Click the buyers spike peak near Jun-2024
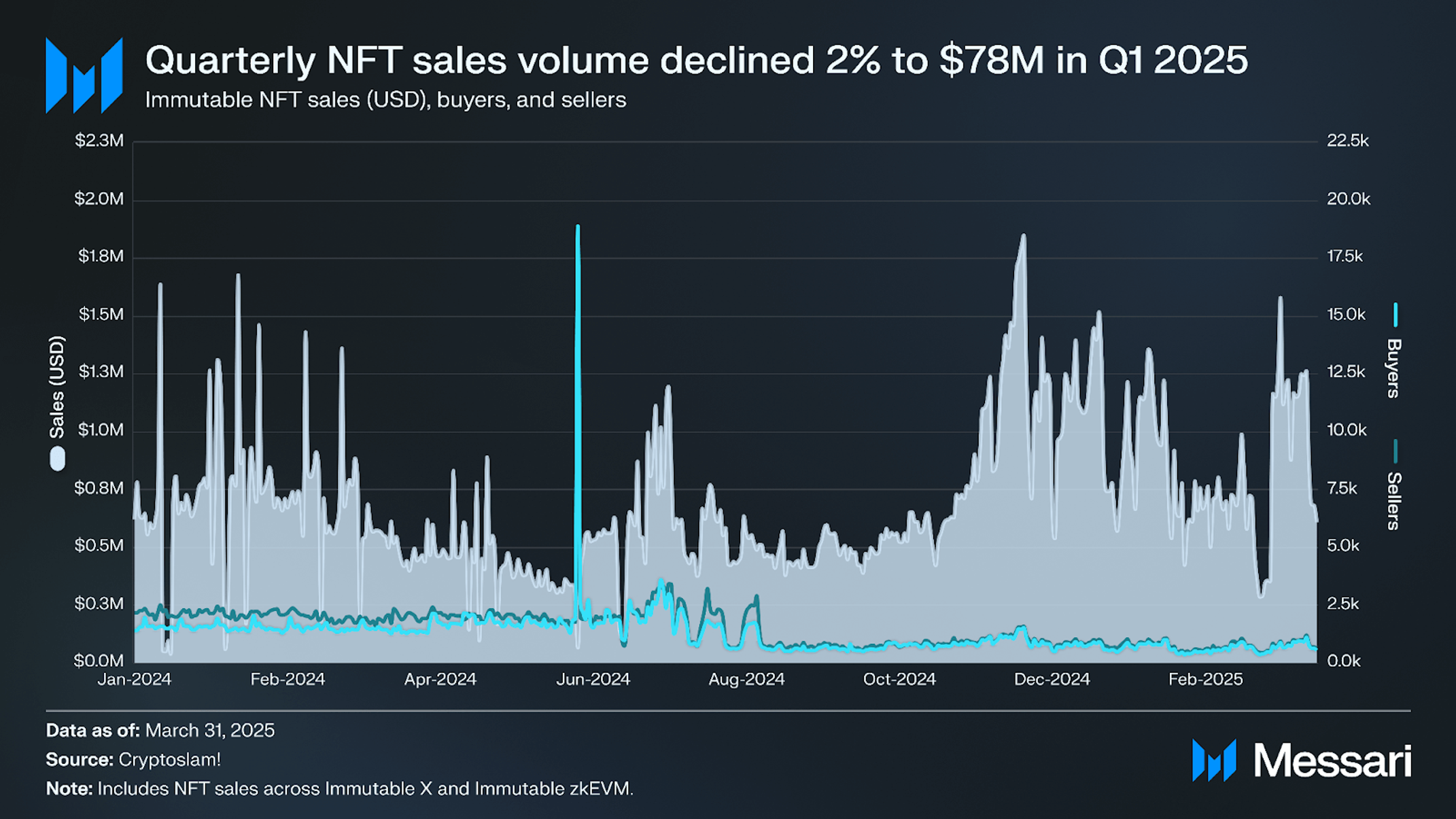 [x=578, y=228]
